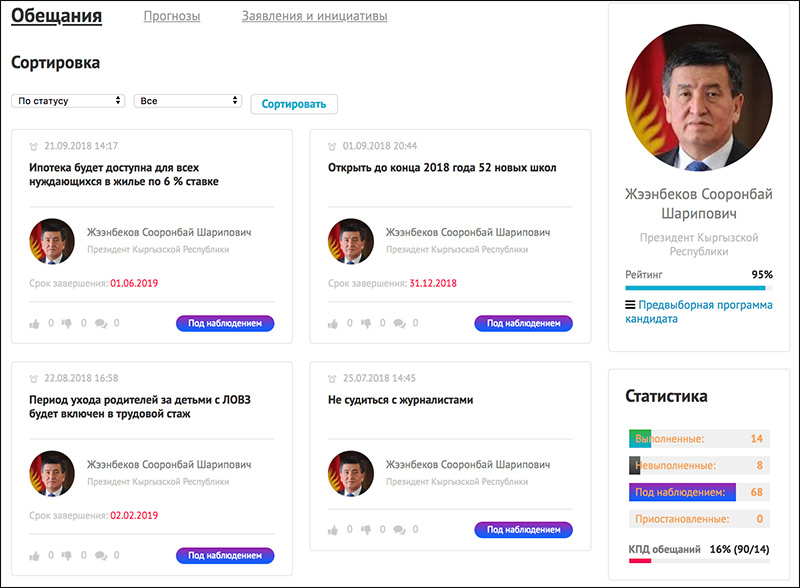The image size is (800, 588).
Task: Click thumbs-up icon on the mortgage promise card
Action: (35, 323)
